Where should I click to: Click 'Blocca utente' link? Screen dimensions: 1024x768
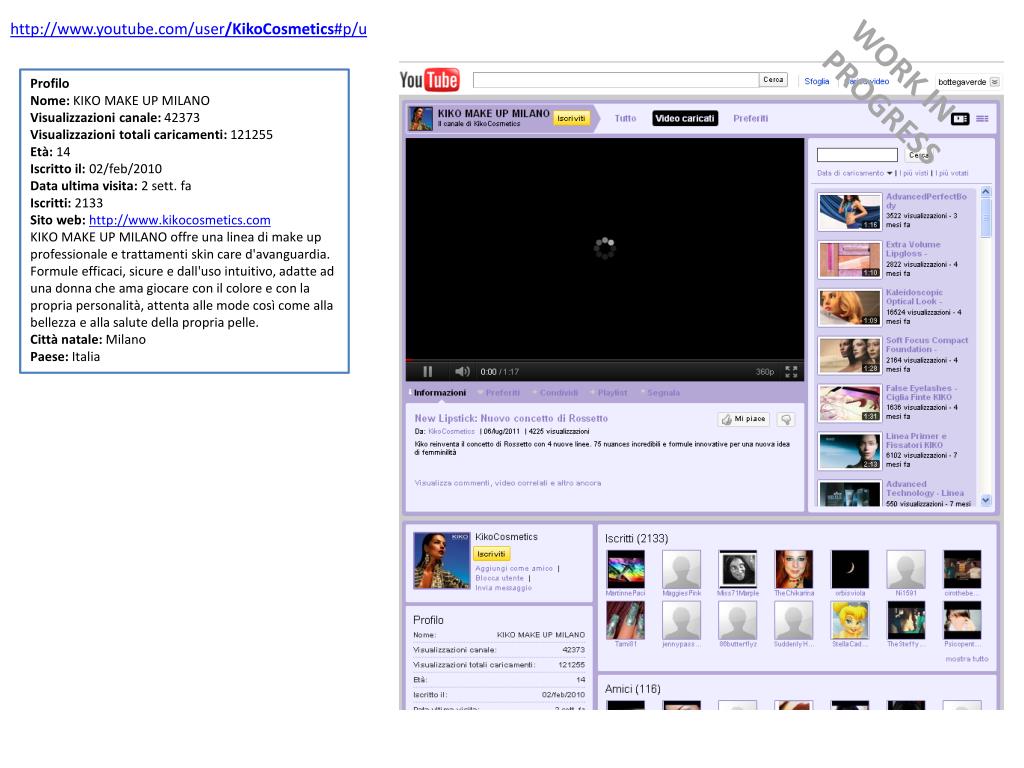pyautogui.click(x=499, y=578)
